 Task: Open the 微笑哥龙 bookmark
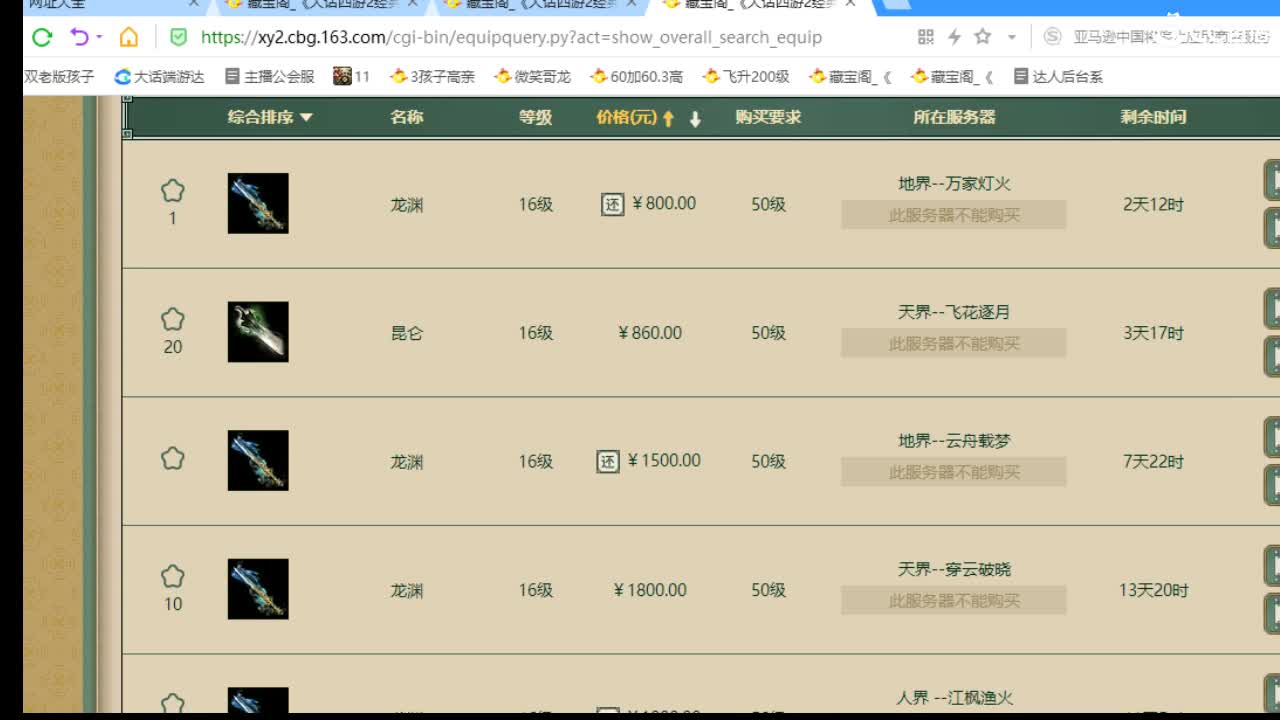click(532, 76)
